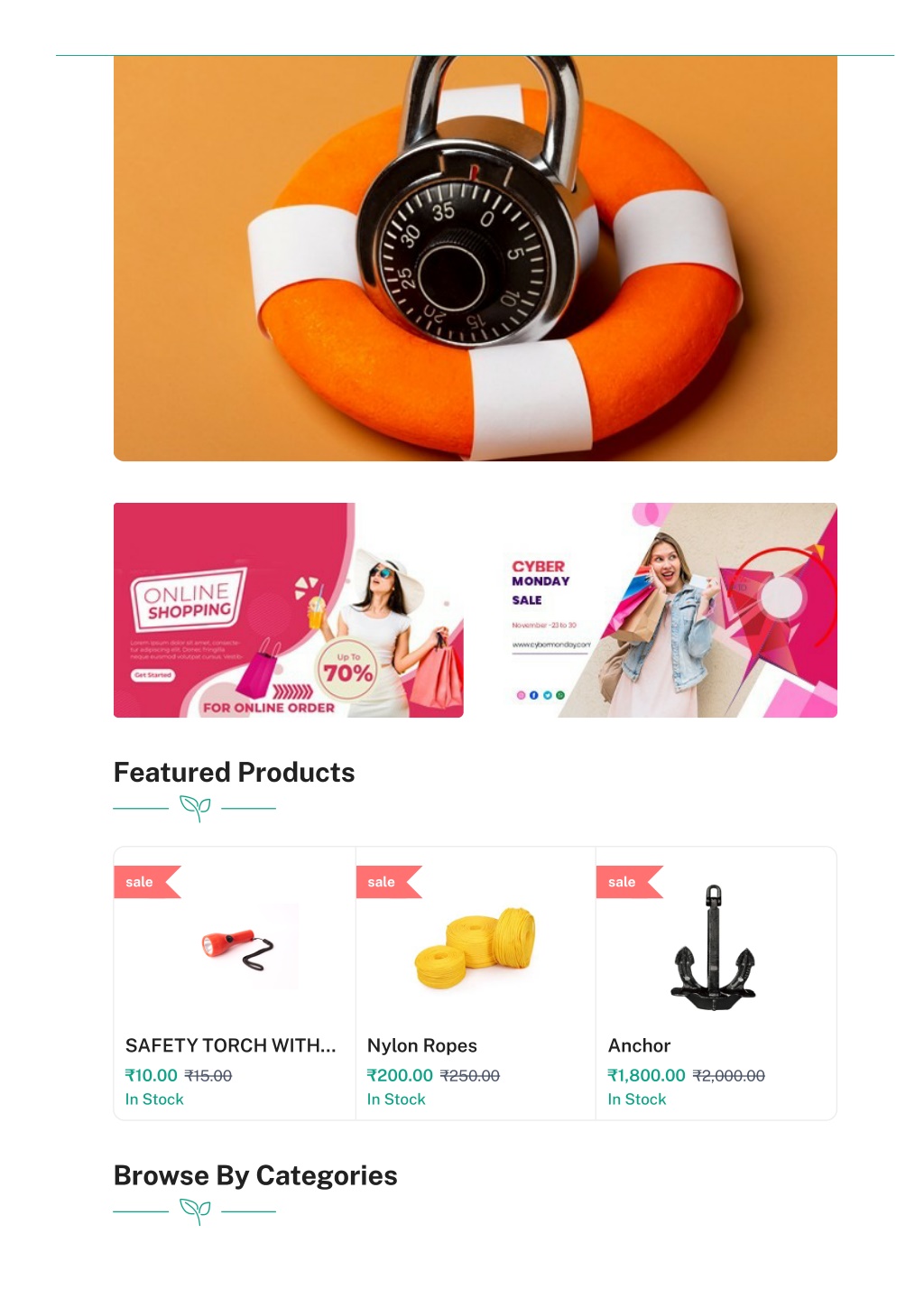This screenshot has height=1308, width=924.
Task: Click the ₹1,800.00 Anchor price
Action: click(647, 1075)
